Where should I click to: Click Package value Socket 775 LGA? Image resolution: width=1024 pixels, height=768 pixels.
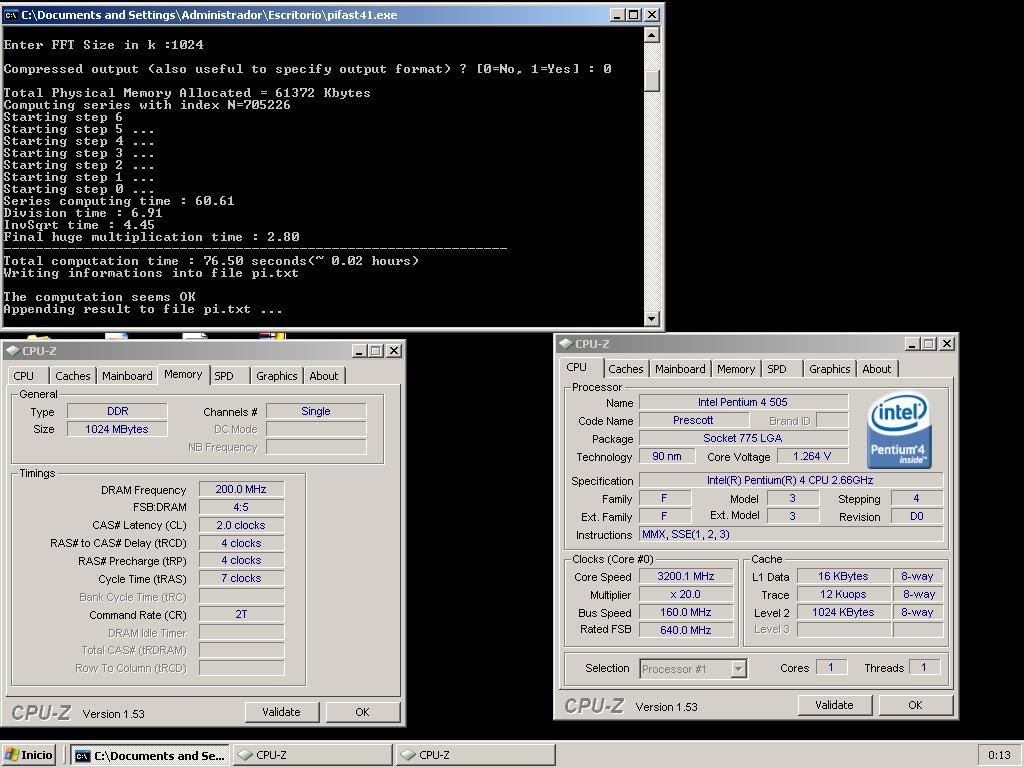(743, 438)
